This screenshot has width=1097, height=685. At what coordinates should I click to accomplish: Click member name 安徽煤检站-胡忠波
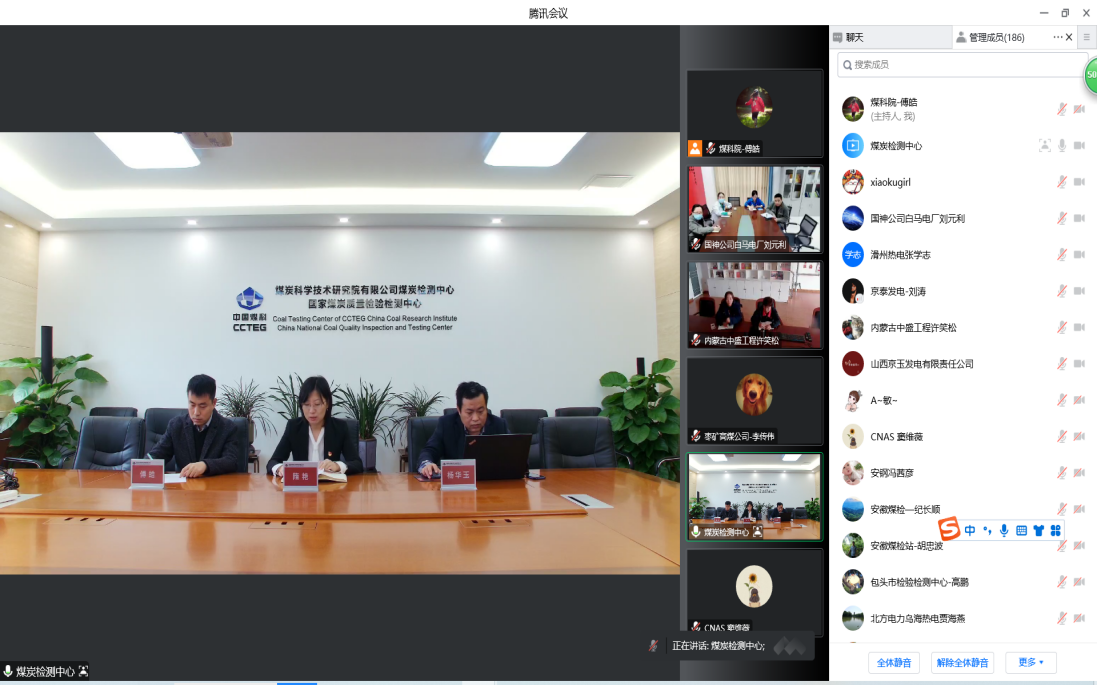pyautogui.click(x=906, y=546)
